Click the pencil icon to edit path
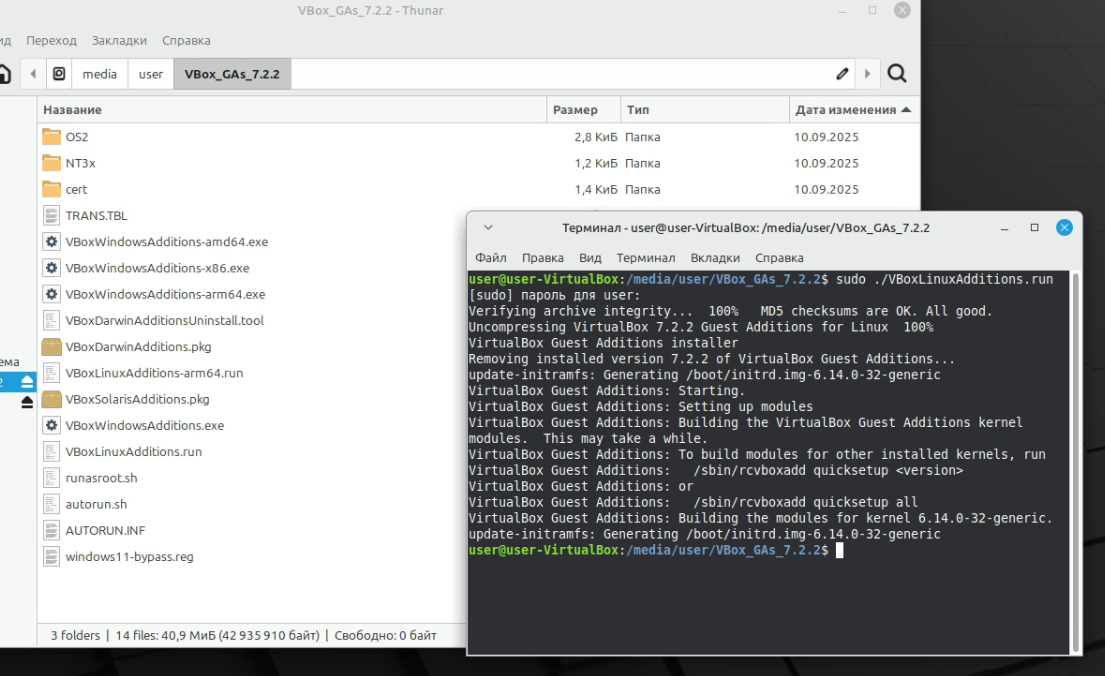Image resolution: width=1105 pixels, height=676 pixels. pos(842,74)
